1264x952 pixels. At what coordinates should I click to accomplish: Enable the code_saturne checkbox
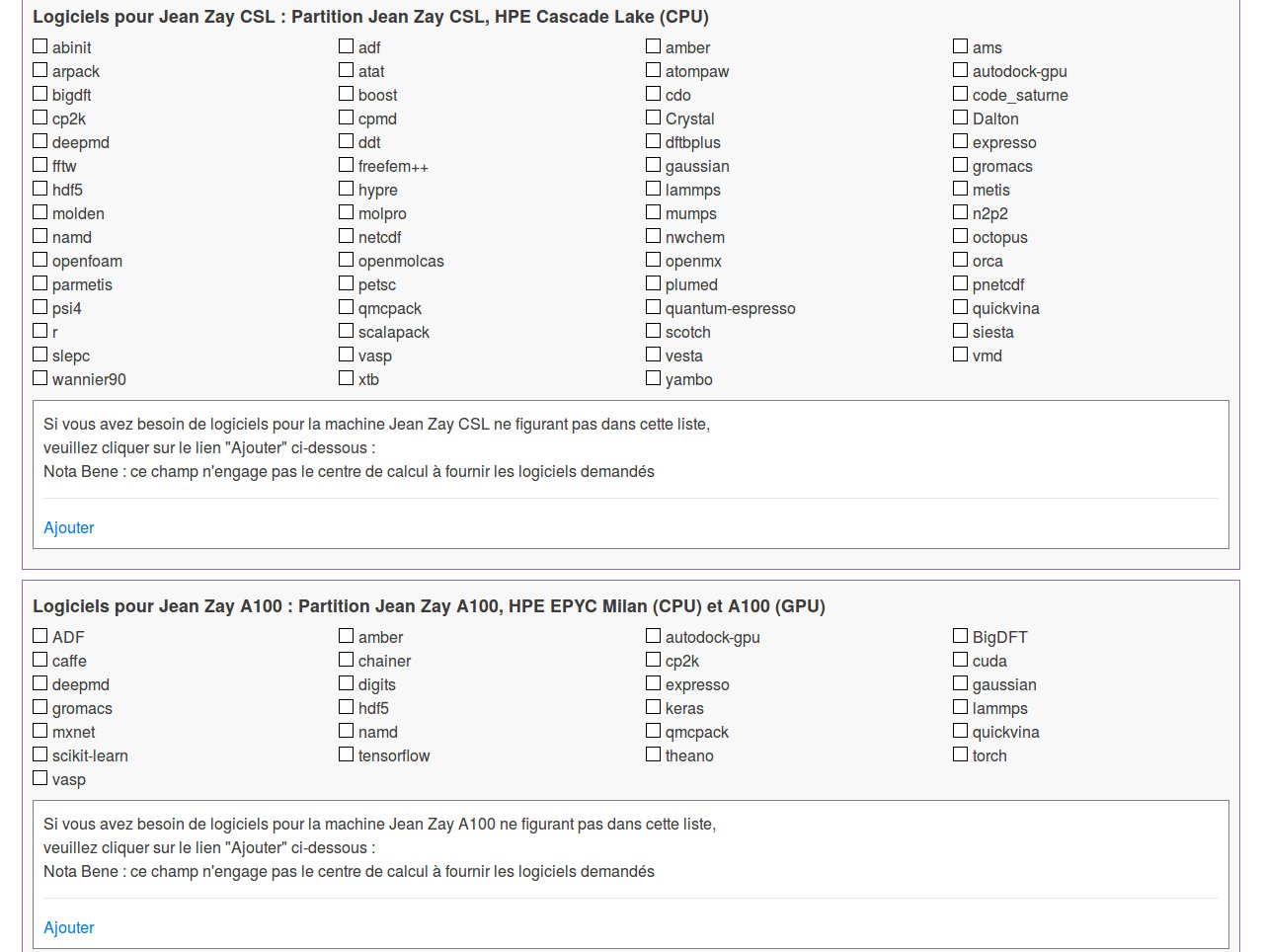(961, 94)
